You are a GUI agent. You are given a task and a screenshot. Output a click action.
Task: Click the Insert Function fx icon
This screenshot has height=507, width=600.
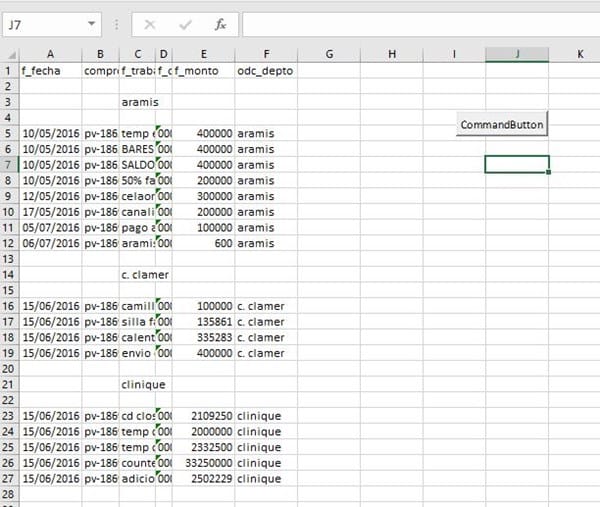220,24
